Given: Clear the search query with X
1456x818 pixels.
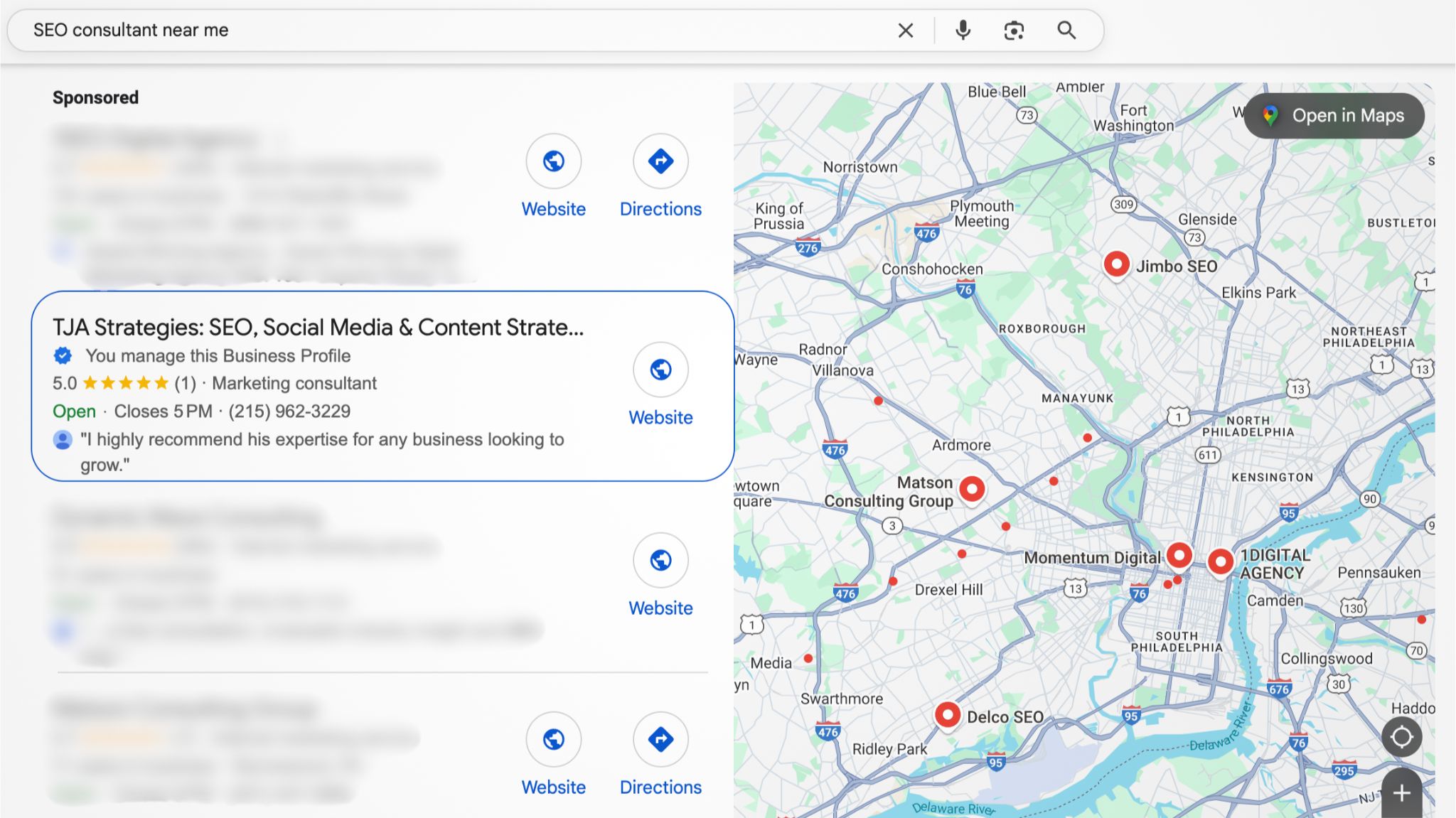Looking at the screenshot, I should click(905, 31).
